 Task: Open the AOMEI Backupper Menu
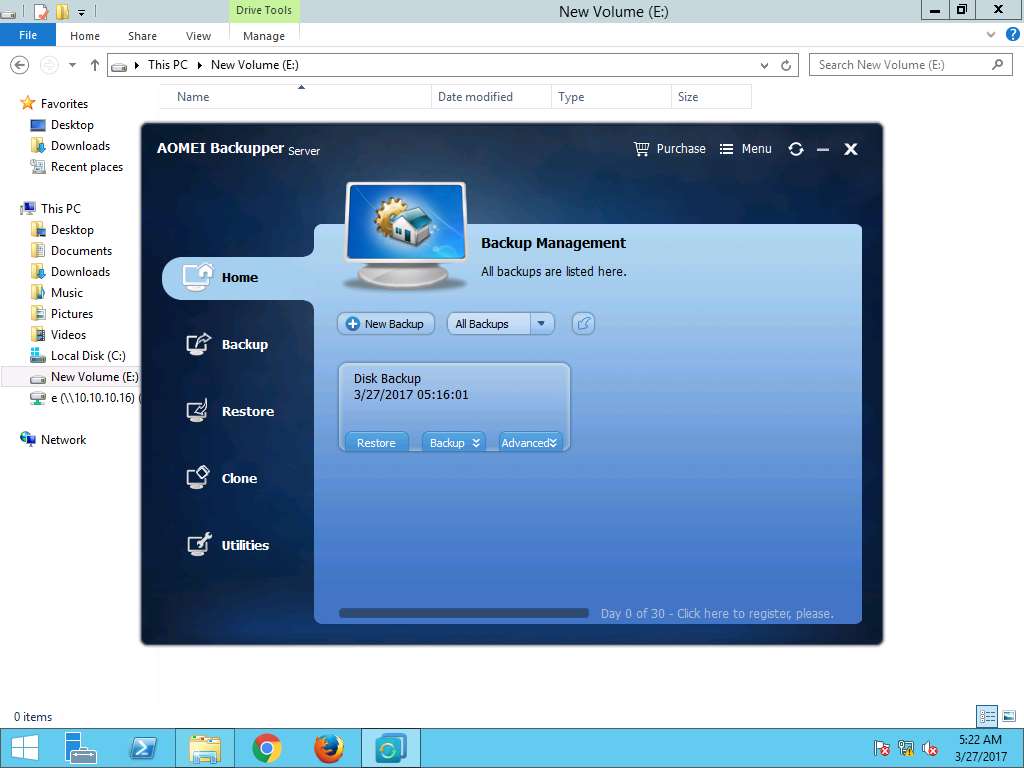[746, 149]
